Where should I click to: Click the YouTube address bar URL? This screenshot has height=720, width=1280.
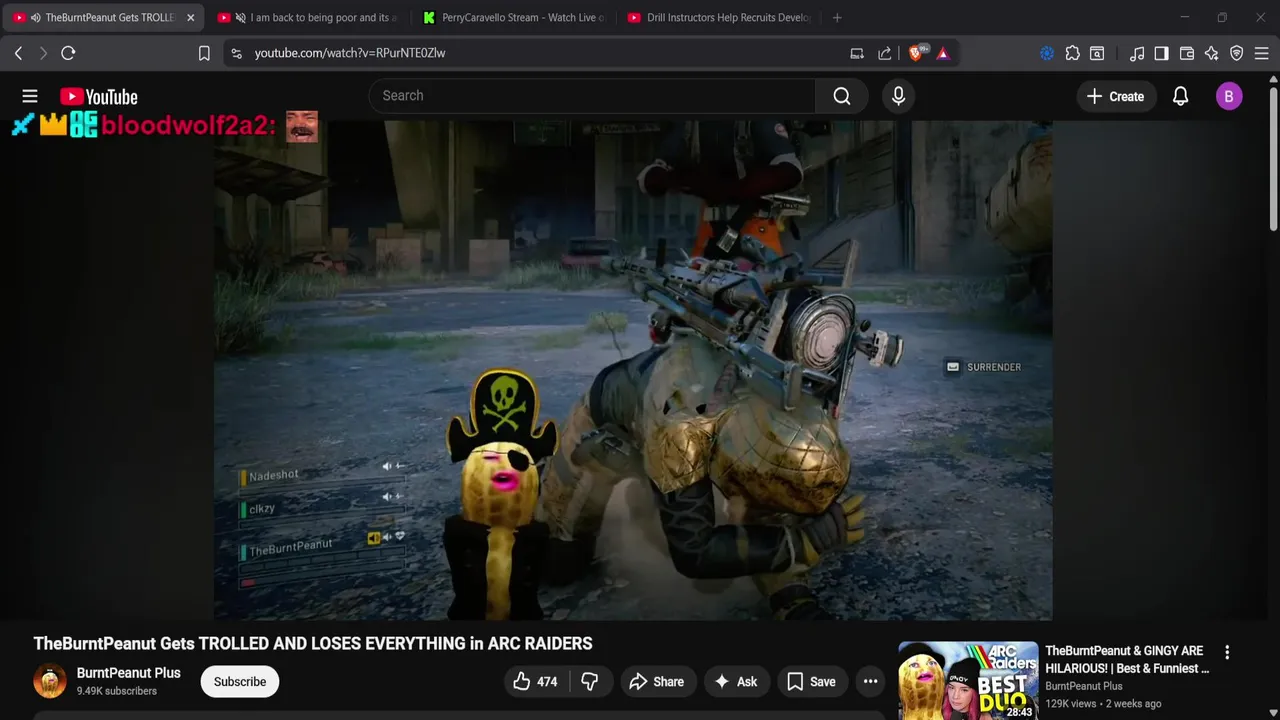350,53
